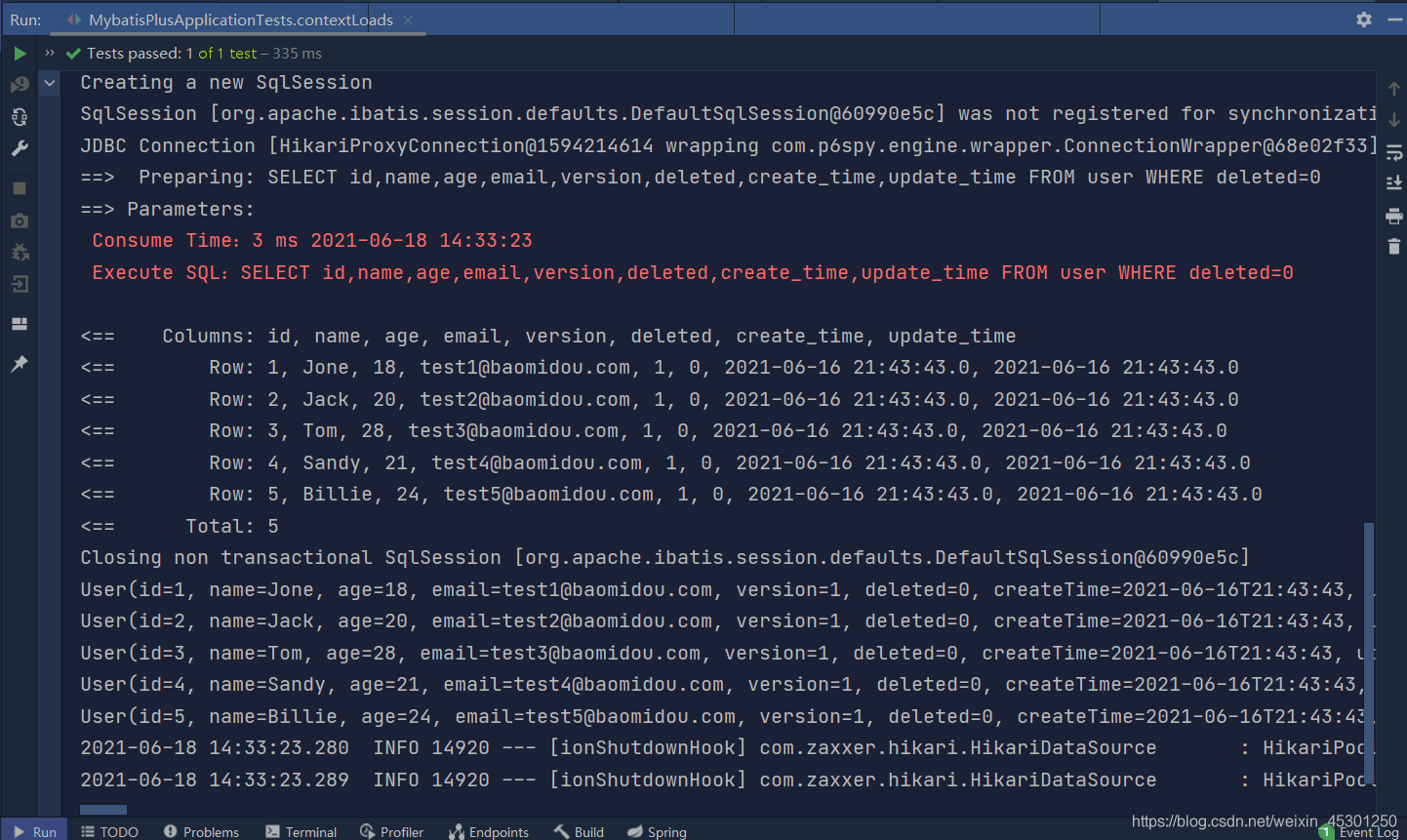This screenshot has height=840, width=1407.
Task: Click the 'Row: 3, Tom, 28' line
Action: coord(654,431)
